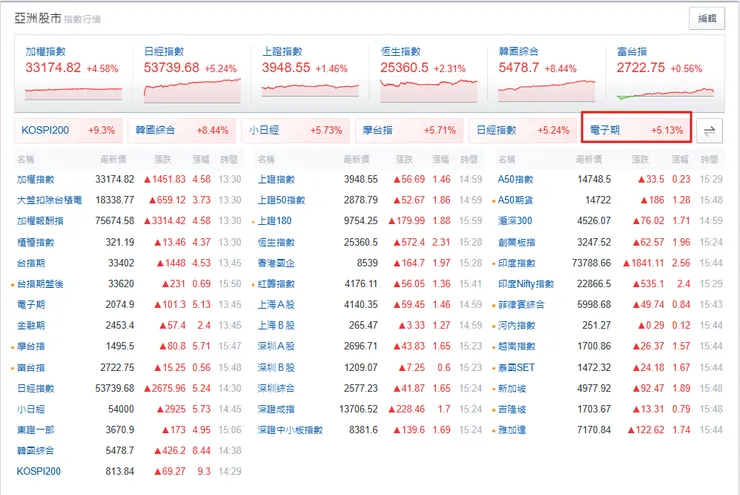This screenshot has height=495, width=740.
Task: Click 漲幅 header in the right table
Action: 680,159
